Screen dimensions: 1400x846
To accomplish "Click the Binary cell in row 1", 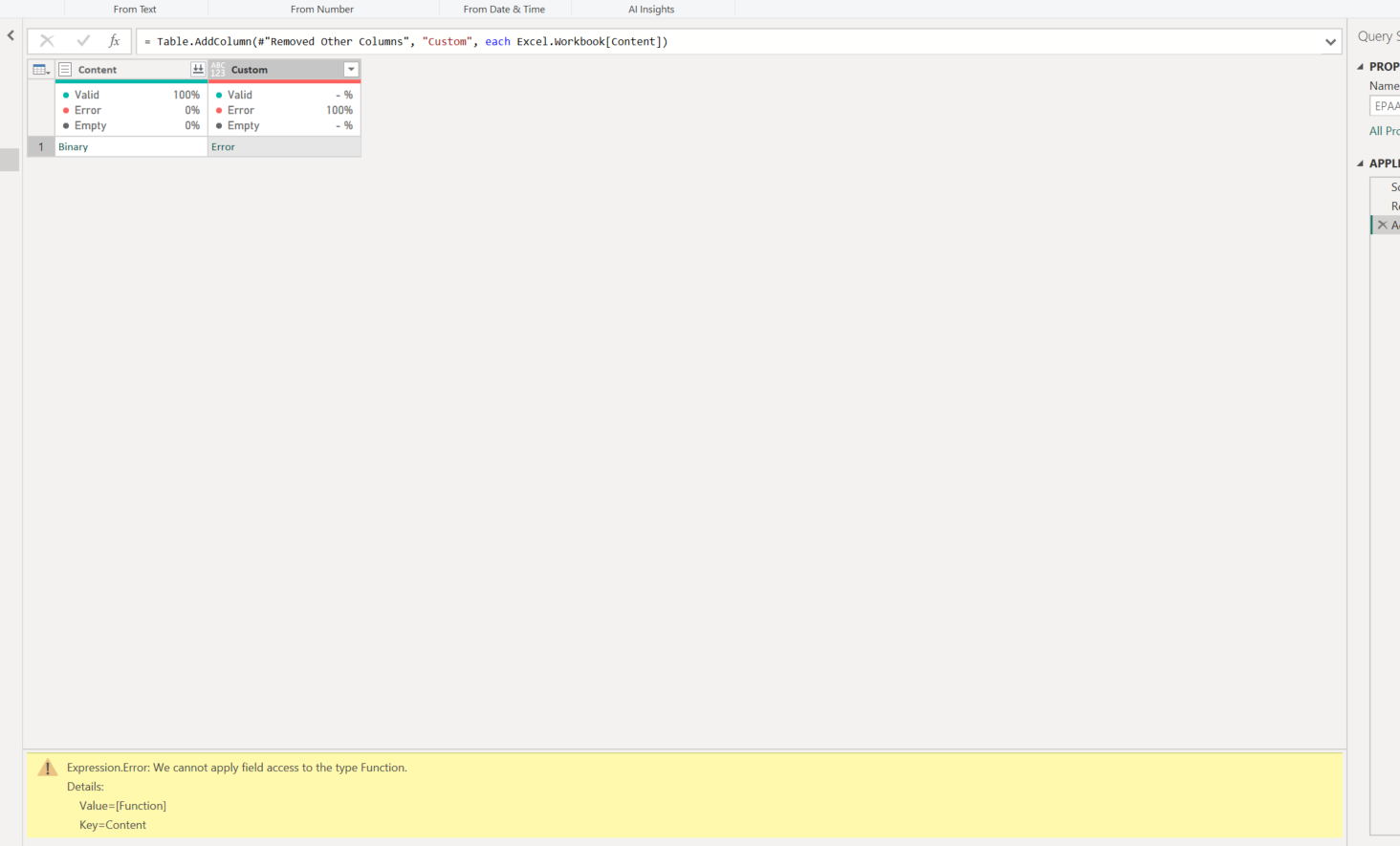I will pyautogui.click(x=131, y=147).
